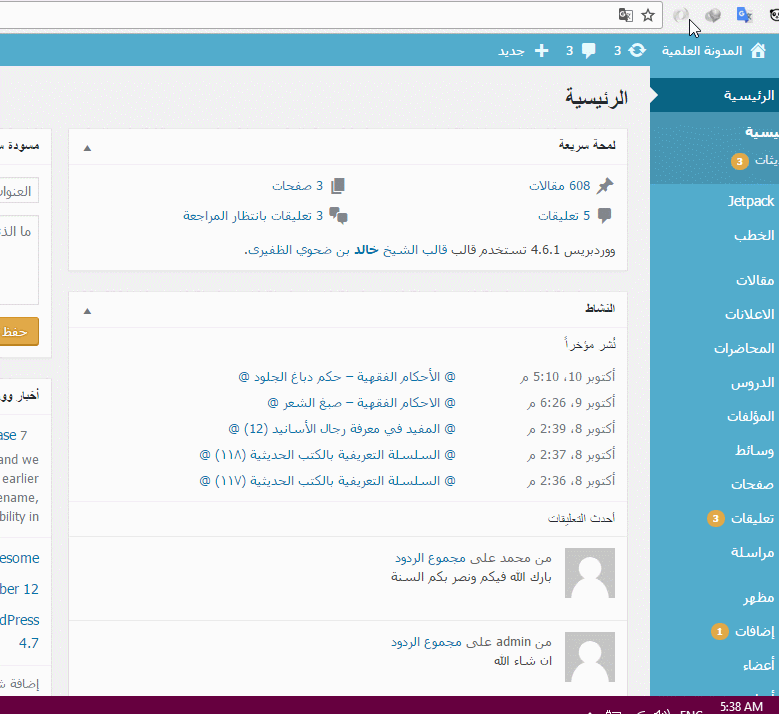
Task: Open the Google Translate extension icon
Action: 744,15
